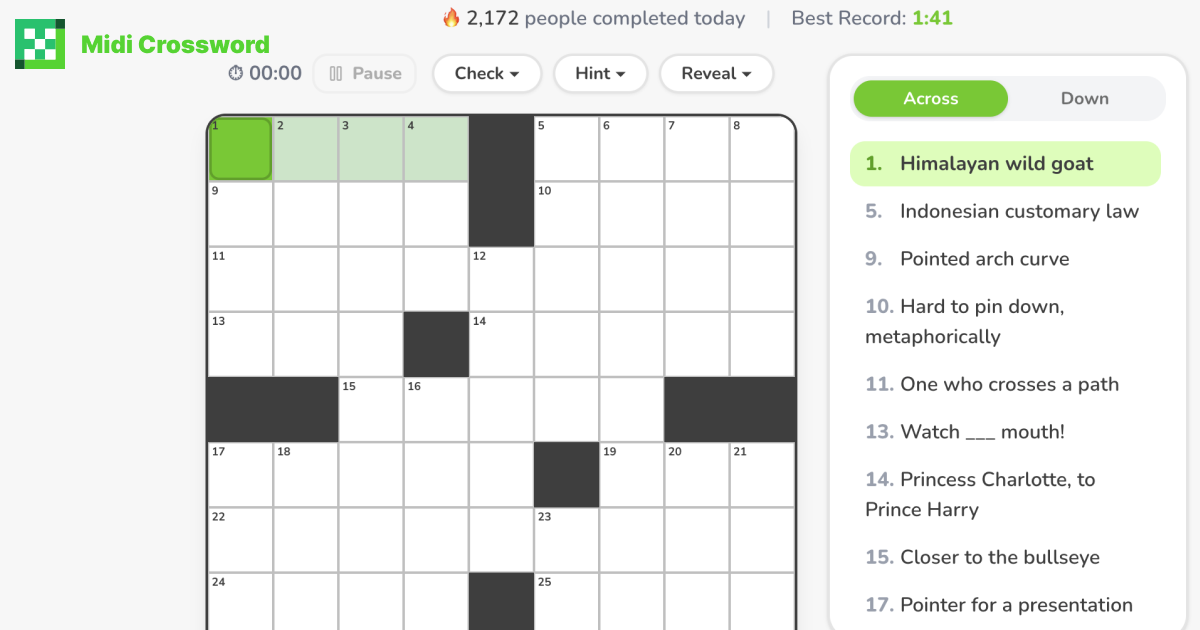1200x630 pixels.
Task: Switch to the Down clues tab
Action: (x=1084, y=98)
